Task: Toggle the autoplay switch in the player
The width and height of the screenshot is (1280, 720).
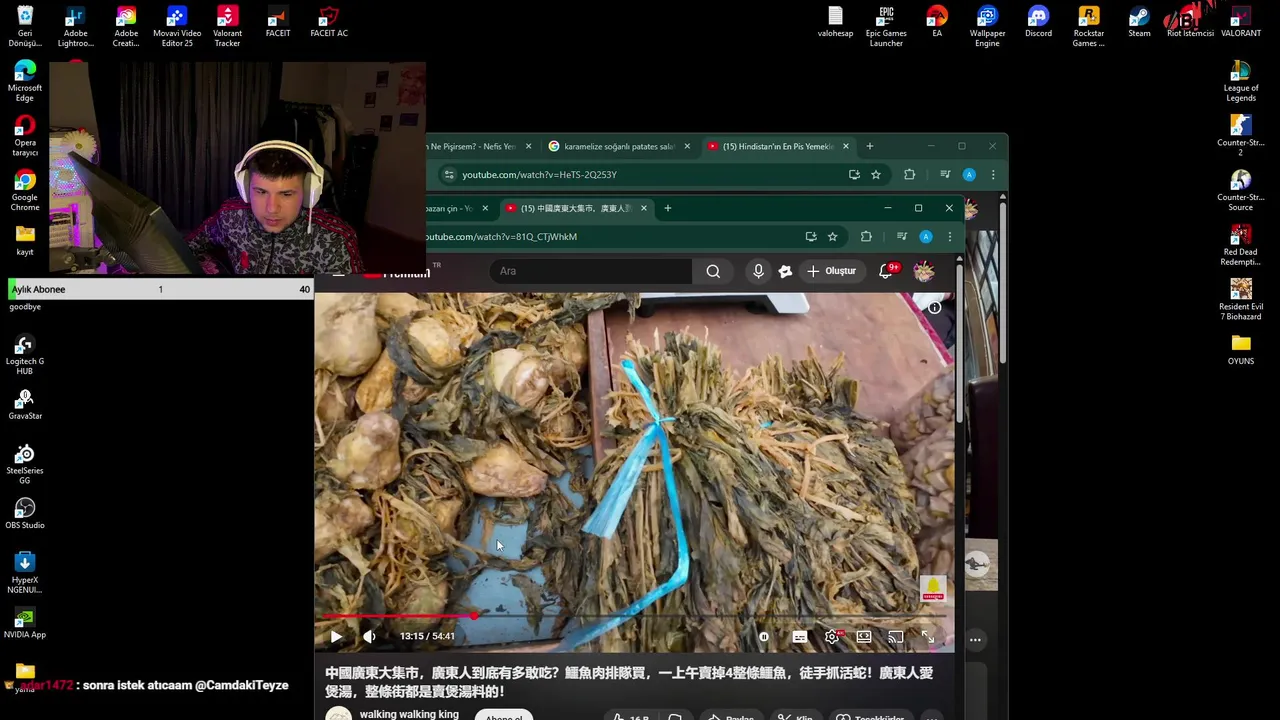Action: pyautogui.click(x=764, y=637)
